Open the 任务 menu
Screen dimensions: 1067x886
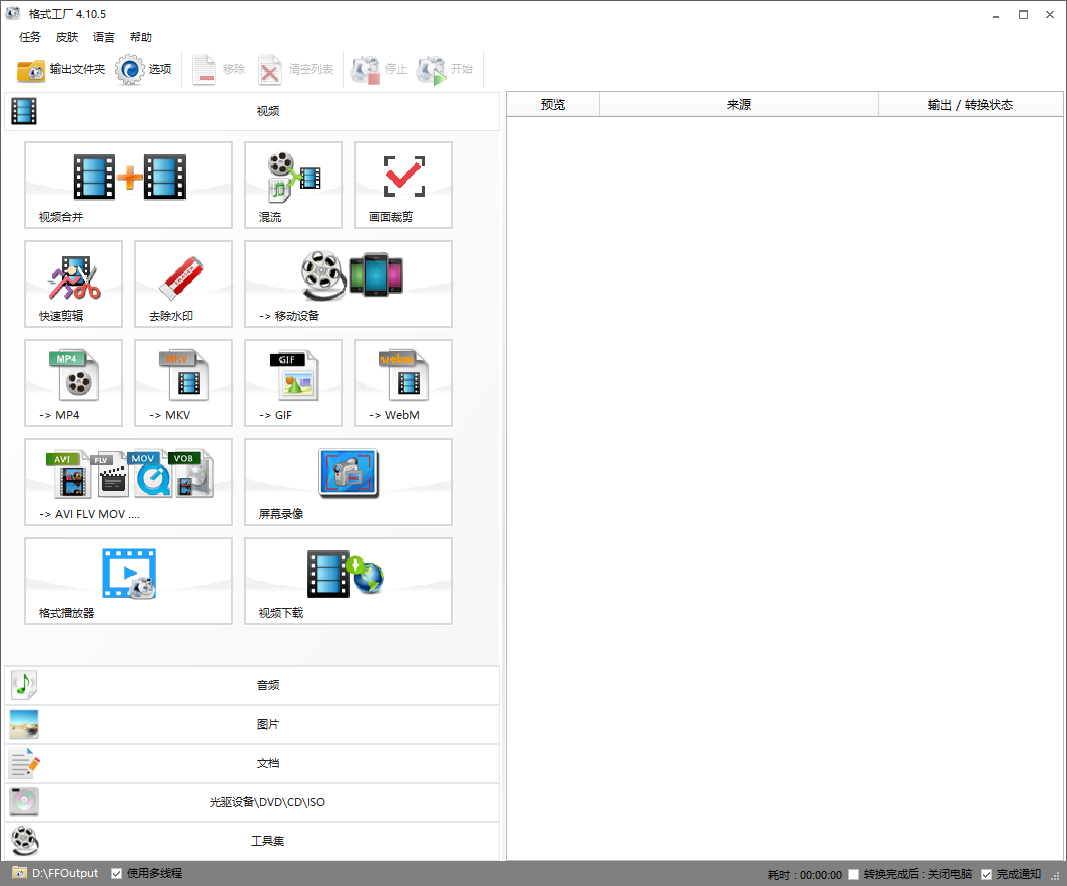click(30, 37)
